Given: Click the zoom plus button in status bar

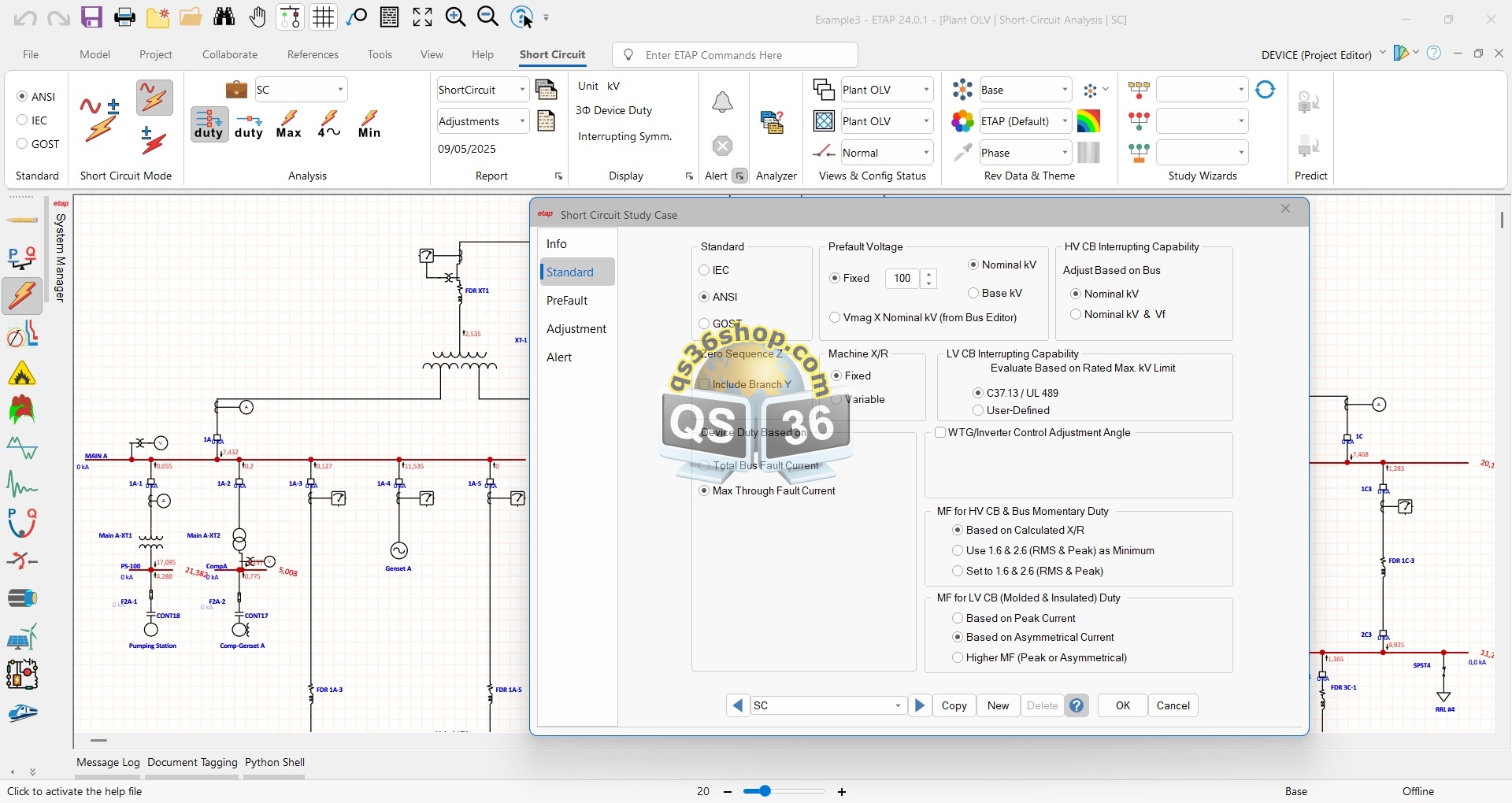Looking at the screenshot, I should coord(842,792).
